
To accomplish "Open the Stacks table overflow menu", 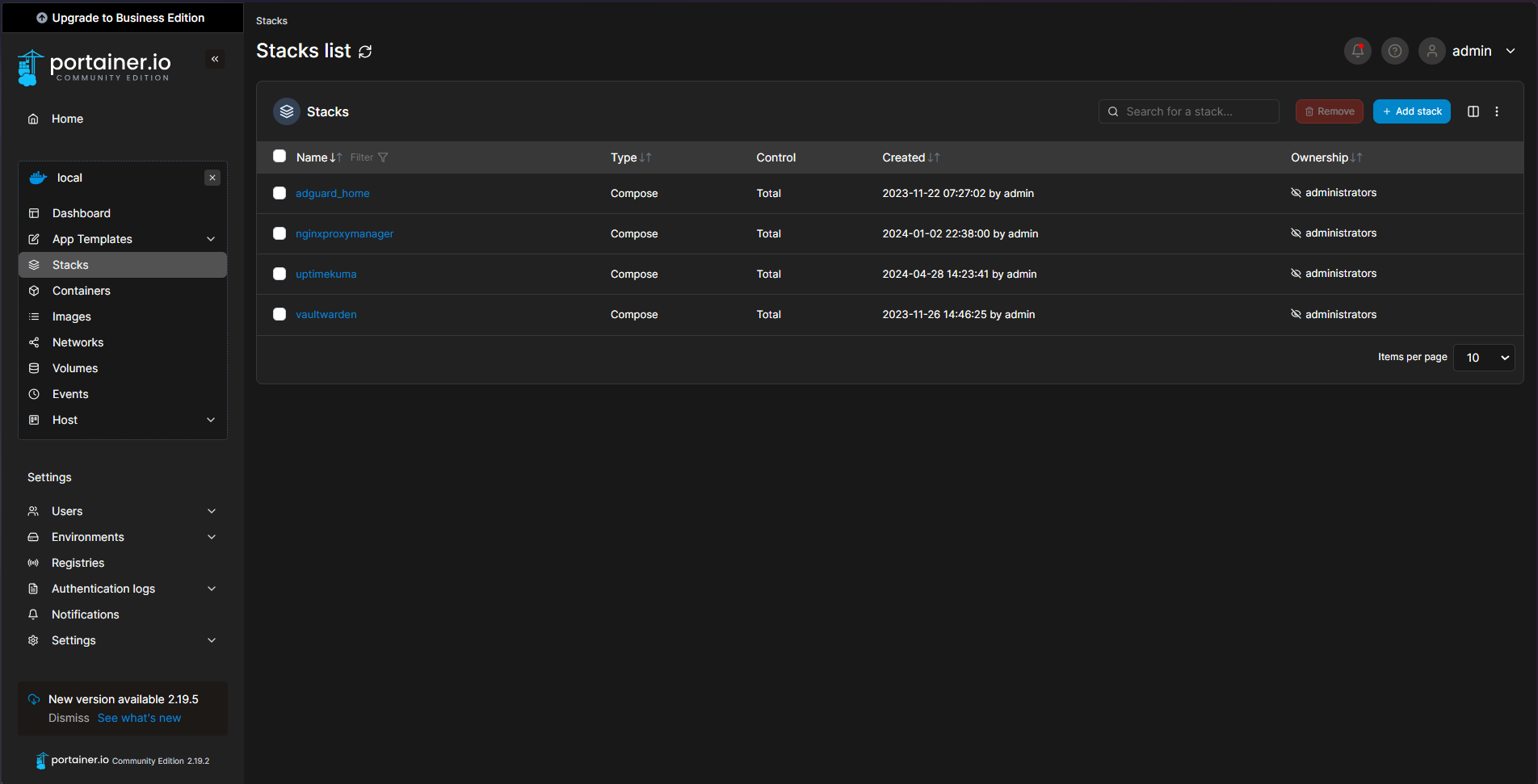I will pos(1497,111).
